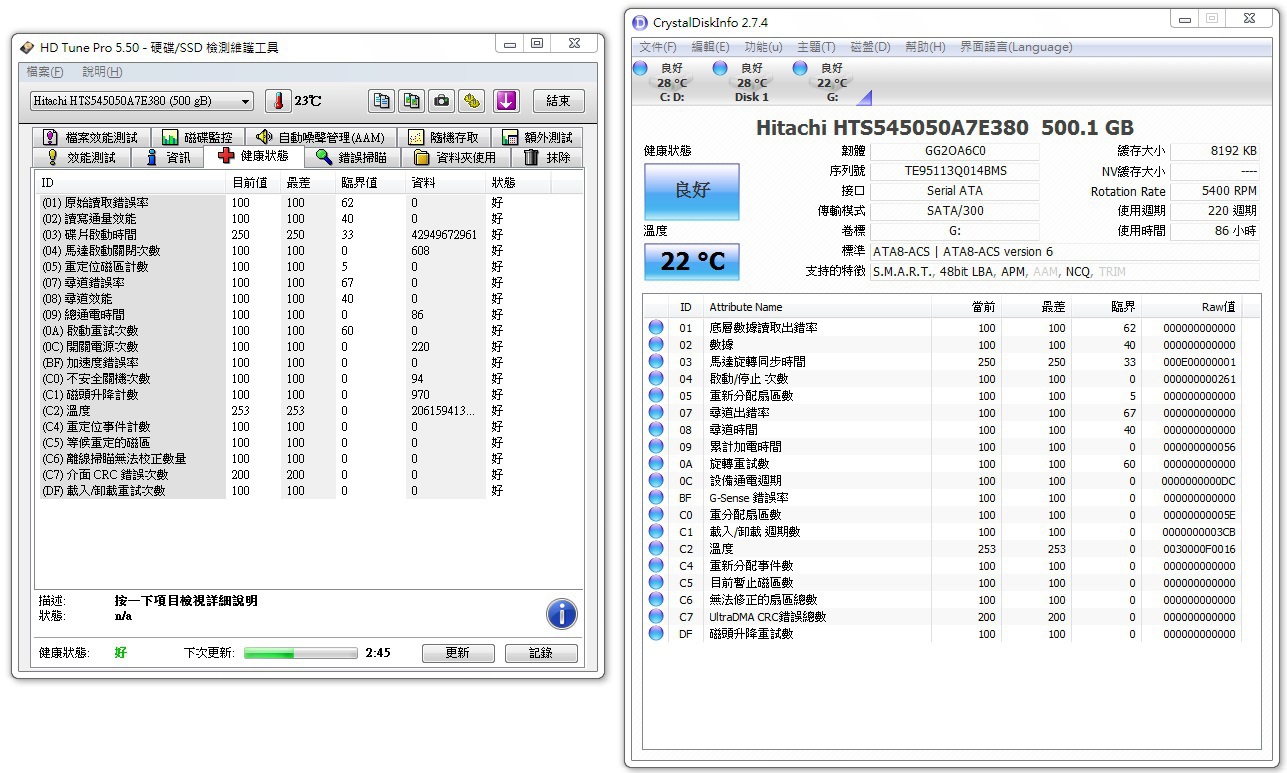Image resolution: width=1287 pixels, height=773 pixels.
Task: Open the 磁盤(D) menu in CrystalDiskInfo
Action: point(869,47)
